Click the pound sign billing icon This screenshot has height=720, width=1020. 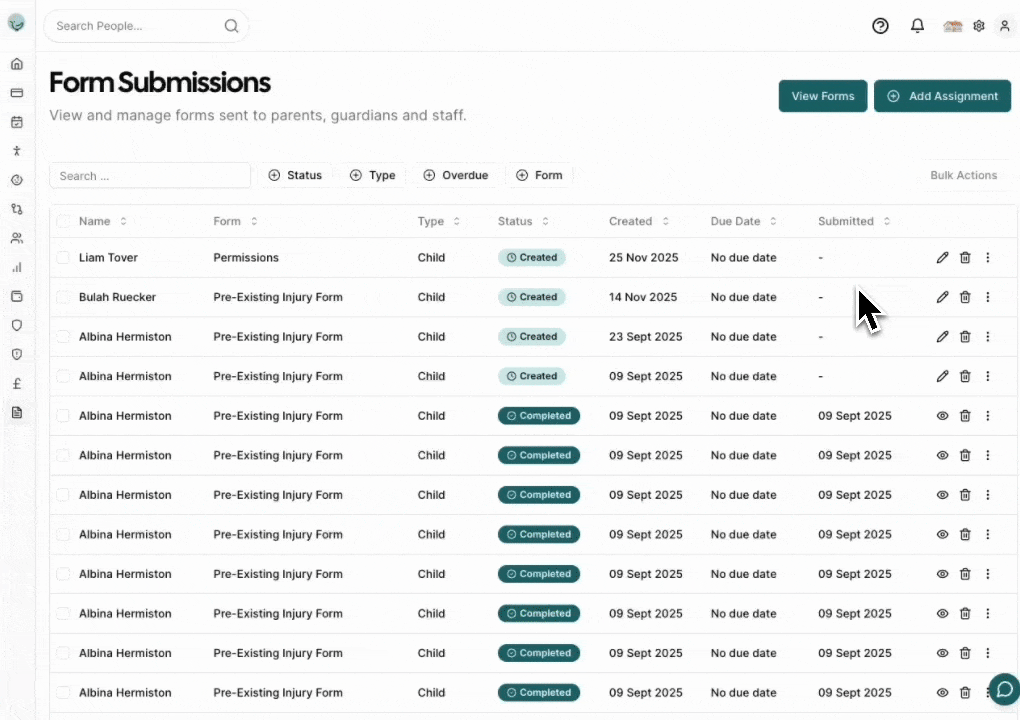[x=16, y=383]
